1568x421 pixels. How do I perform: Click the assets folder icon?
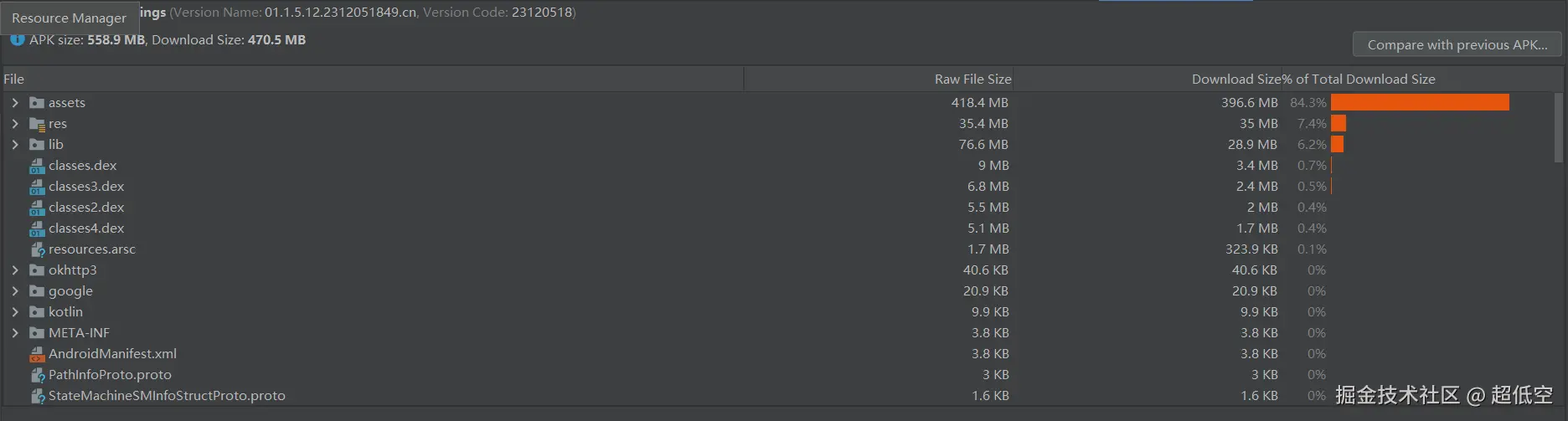[x=37, y=103]
